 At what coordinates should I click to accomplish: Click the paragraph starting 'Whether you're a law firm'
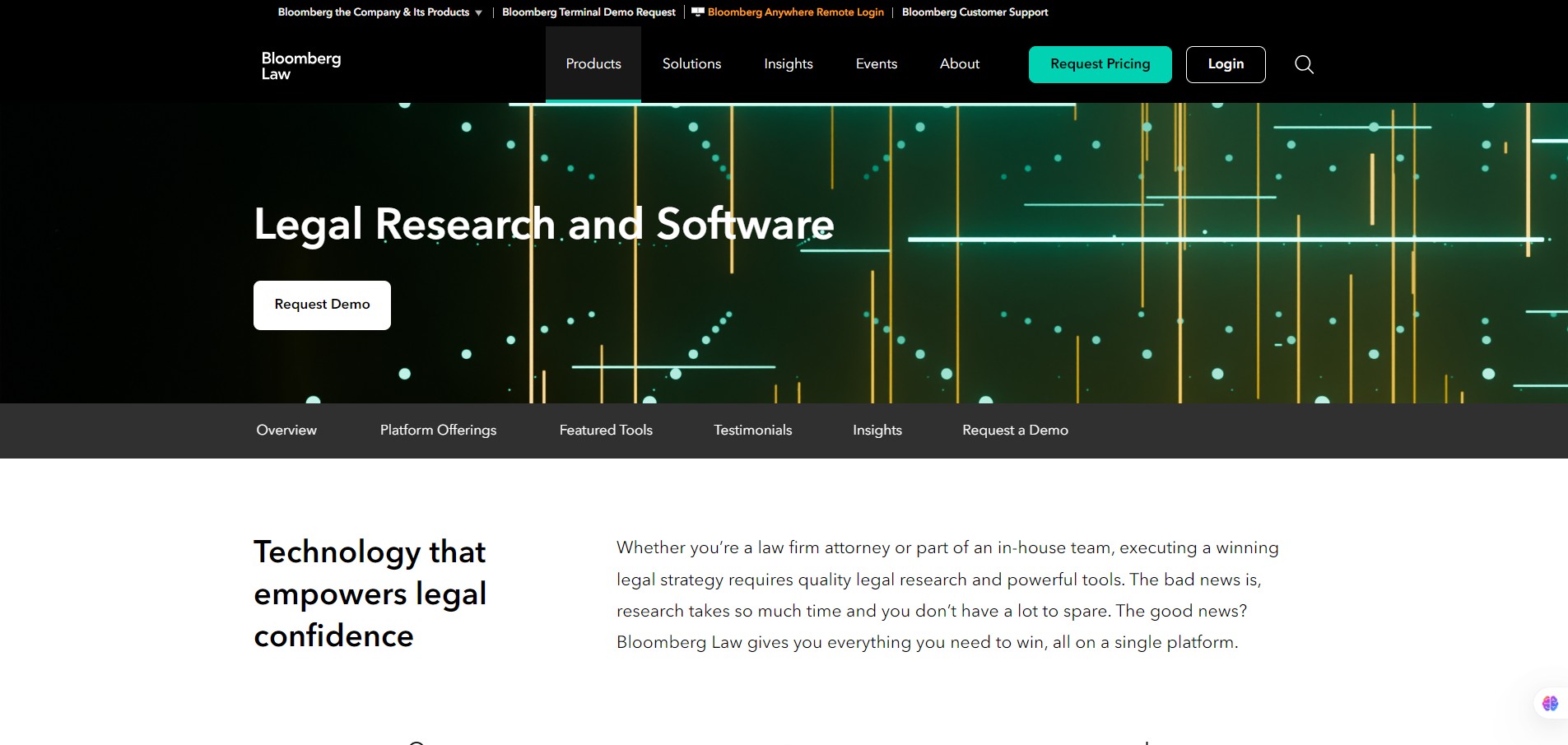pos(947,595)
